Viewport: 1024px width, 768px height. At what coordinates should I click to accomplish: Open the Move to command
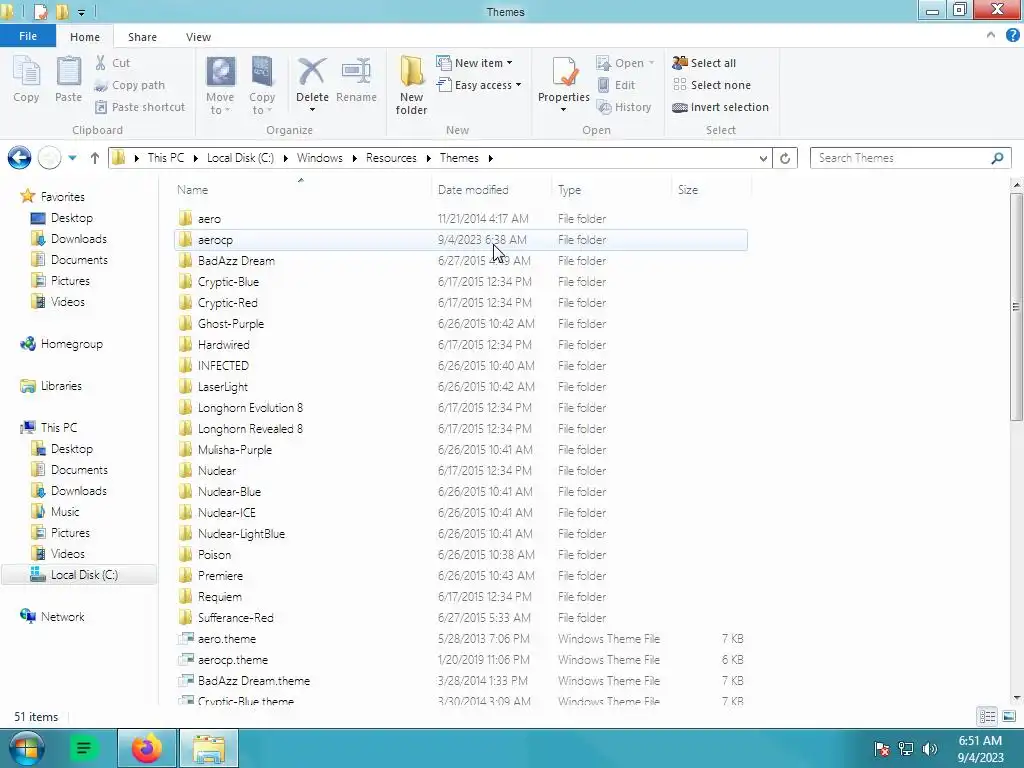click(x=220, y=85)
